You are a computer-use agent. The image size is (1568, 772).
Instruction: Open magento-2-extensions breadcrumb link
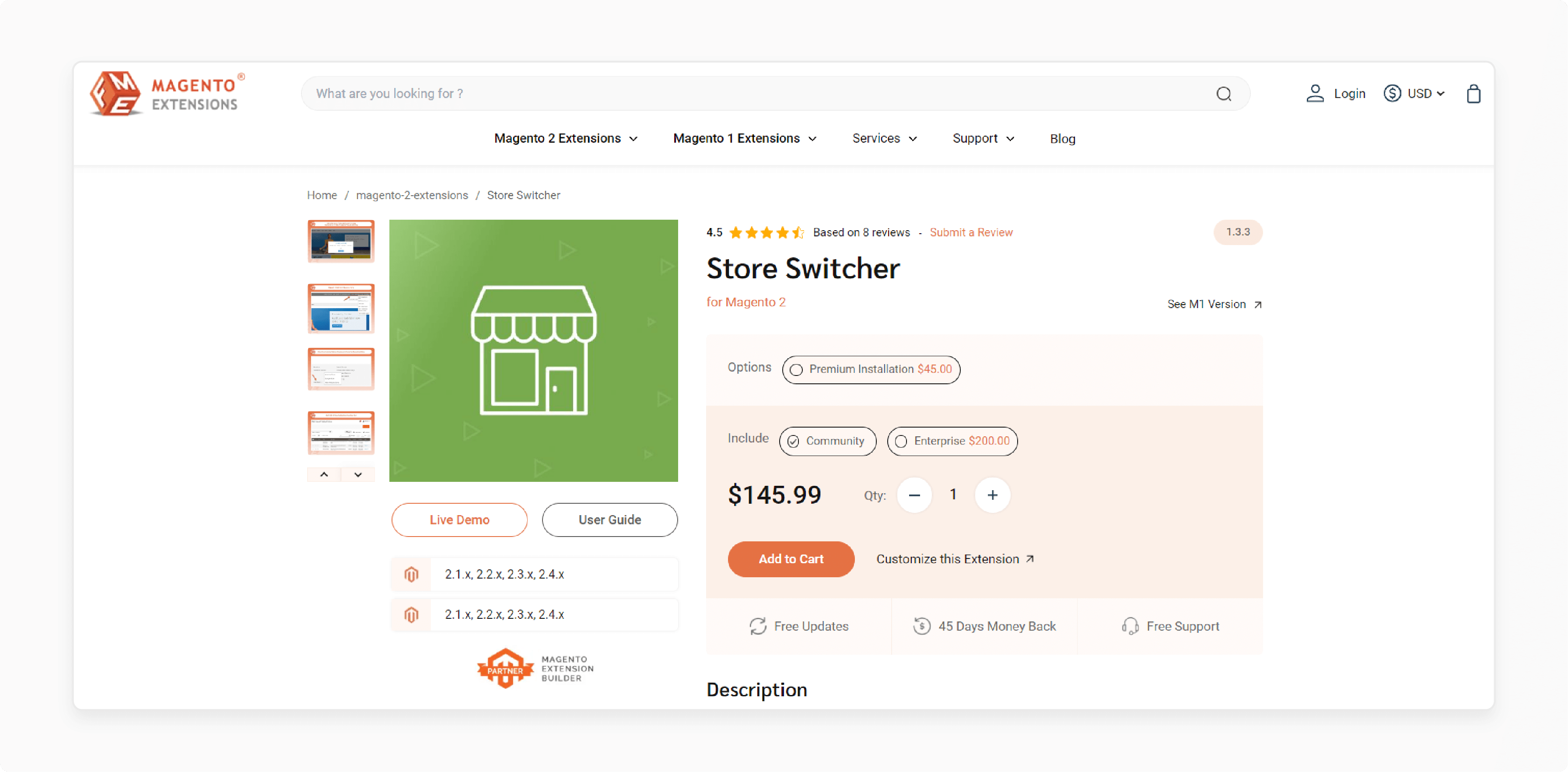[x=412, y=196]
